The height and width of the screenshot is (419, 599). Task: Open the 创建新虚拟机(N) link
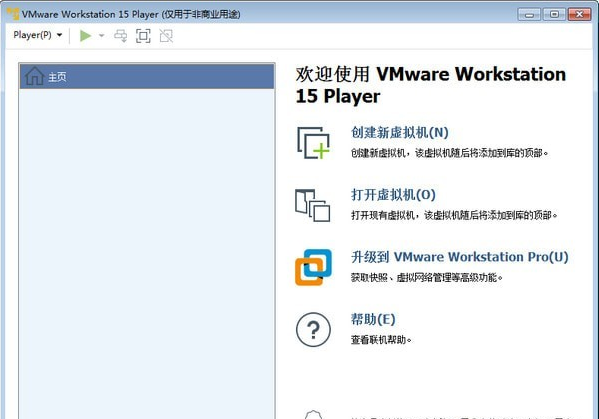400,133
